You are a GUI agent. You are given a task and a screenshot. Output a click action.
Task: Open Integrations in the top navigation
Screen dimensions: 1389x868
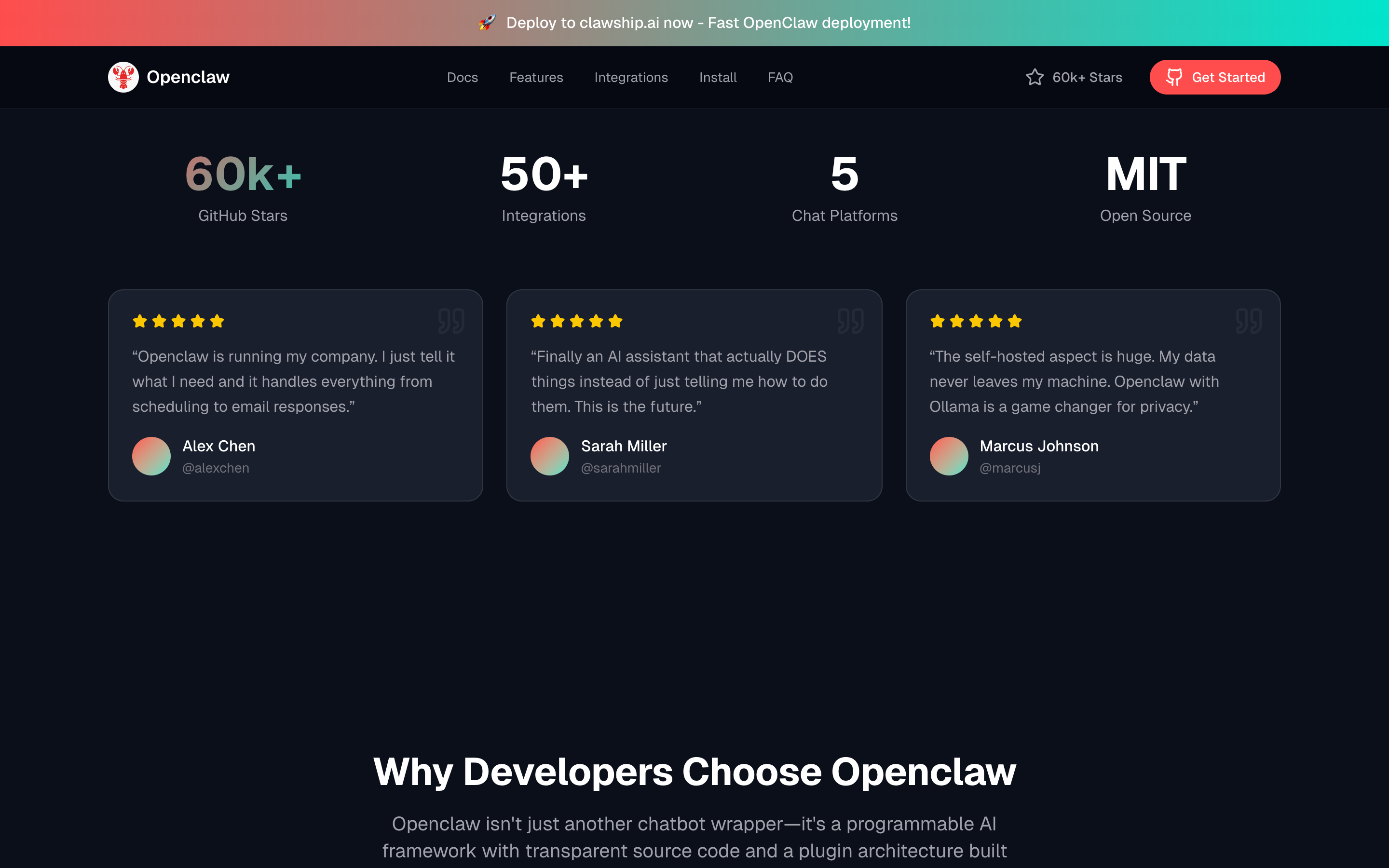(x=631, y=77)
